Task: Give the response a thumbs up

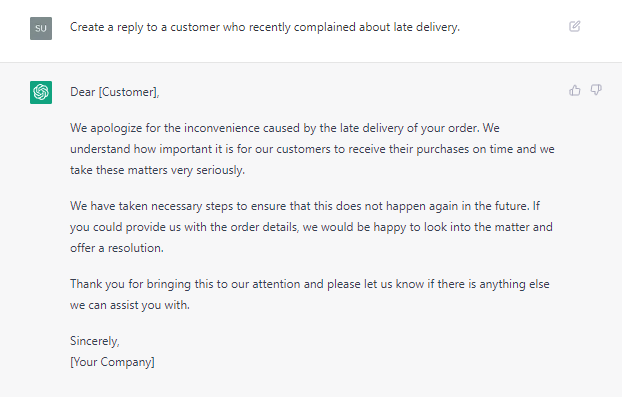Action: 574,90
